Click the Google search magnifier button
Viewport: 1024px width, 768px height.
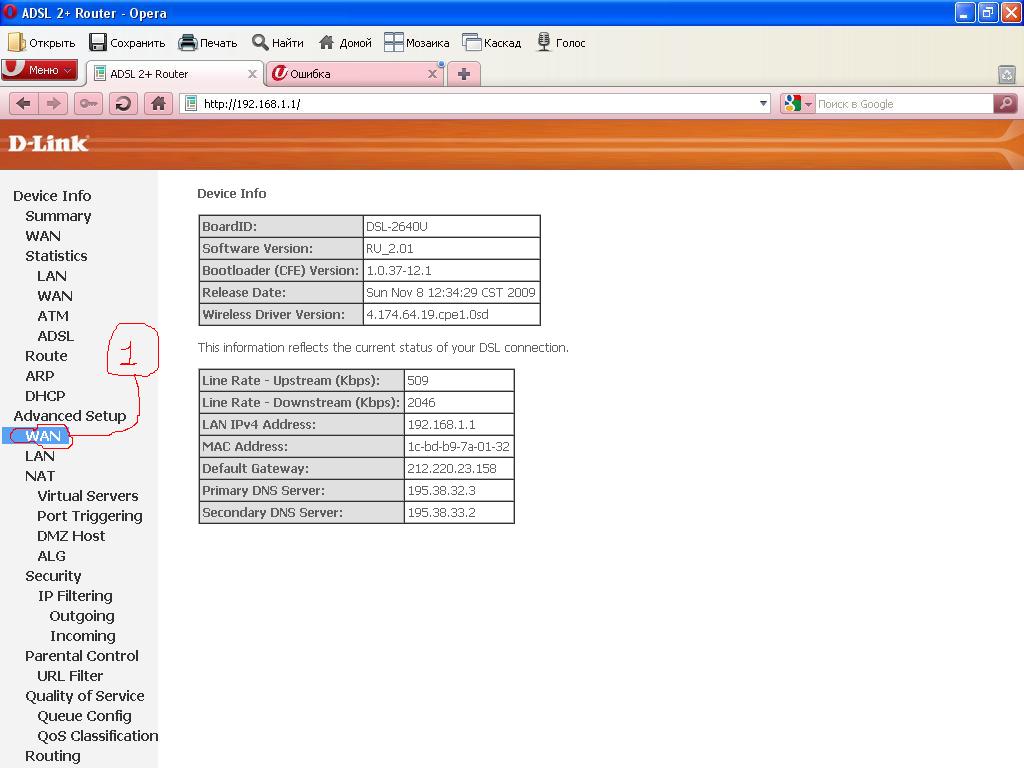[1005, 103]
